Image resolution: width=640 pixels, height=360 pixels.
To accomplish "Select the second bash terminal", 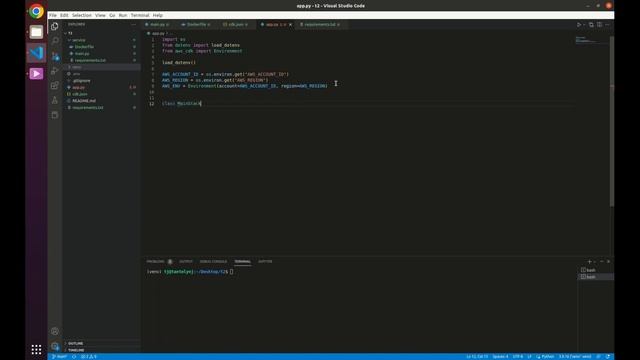I will pos(596,277).
